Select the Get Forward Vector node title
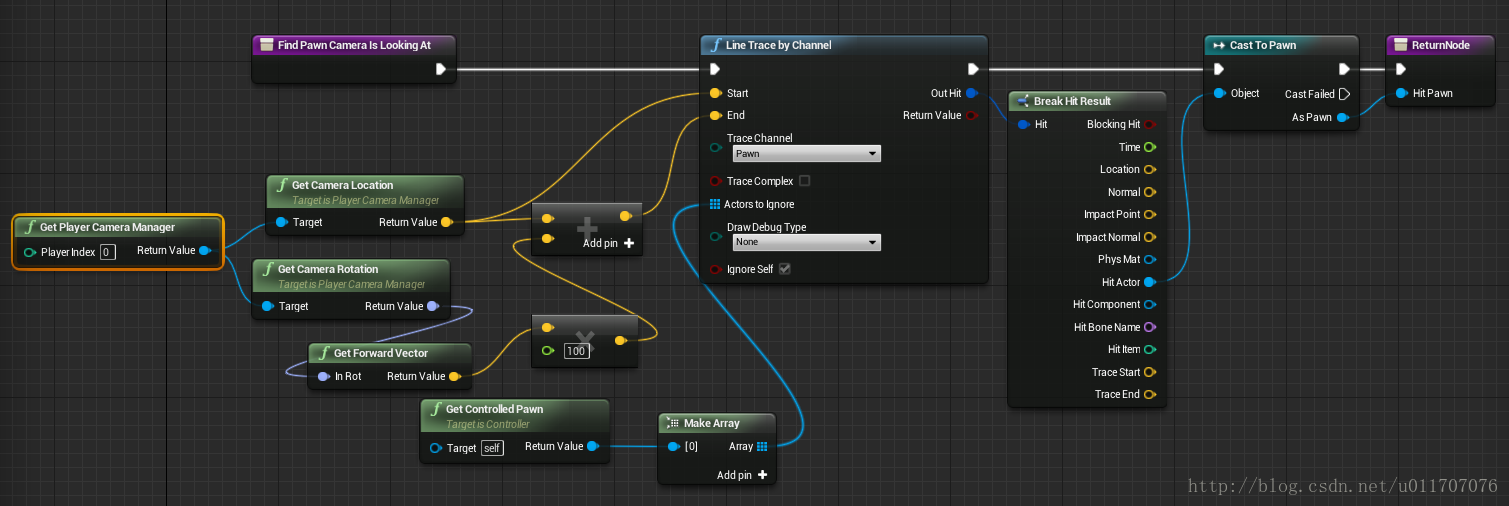Viewport: 1509px width, 506px height. [x=390, y=353]
